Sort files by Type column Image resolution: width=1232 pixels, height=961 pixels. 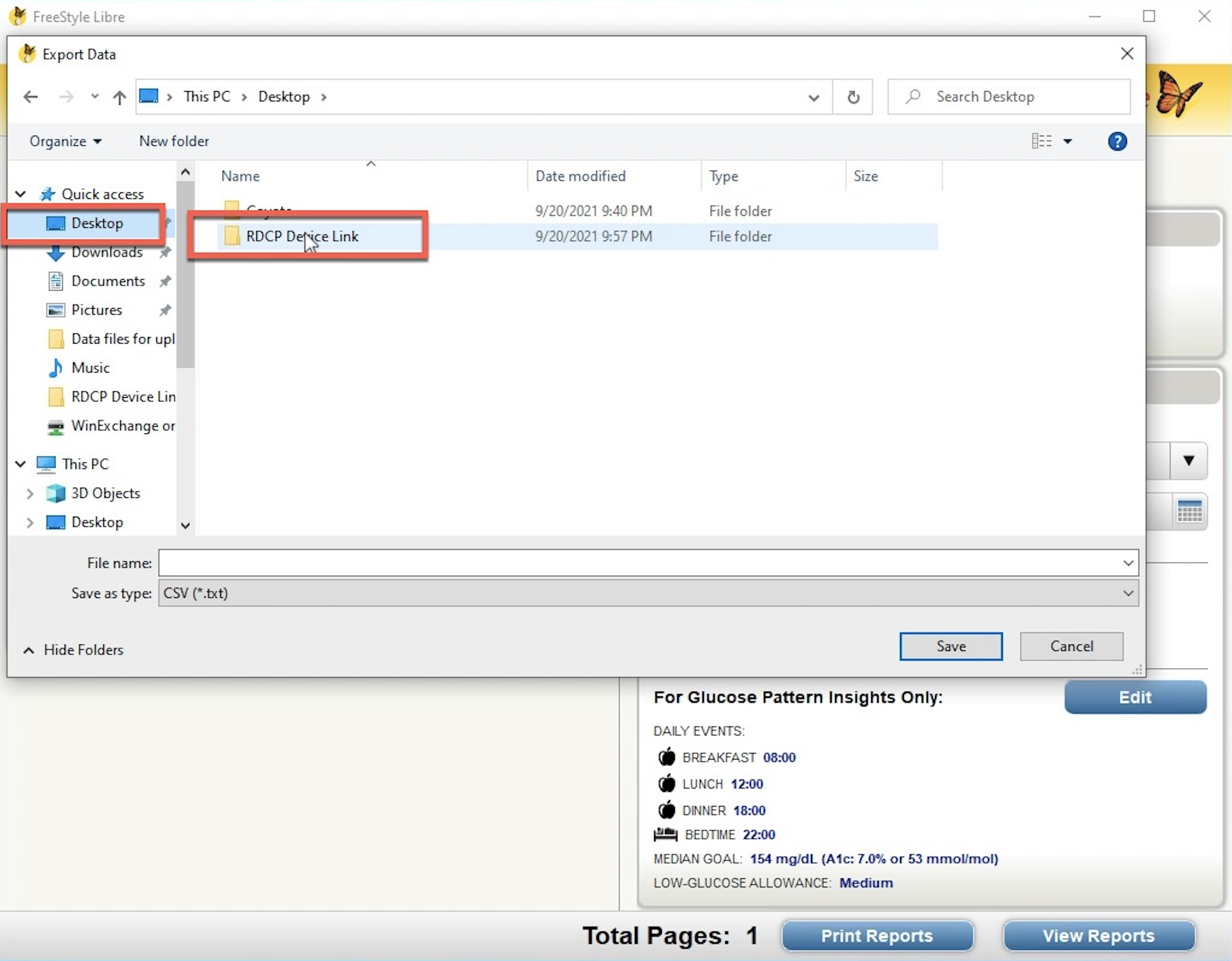tap(723, 176)
